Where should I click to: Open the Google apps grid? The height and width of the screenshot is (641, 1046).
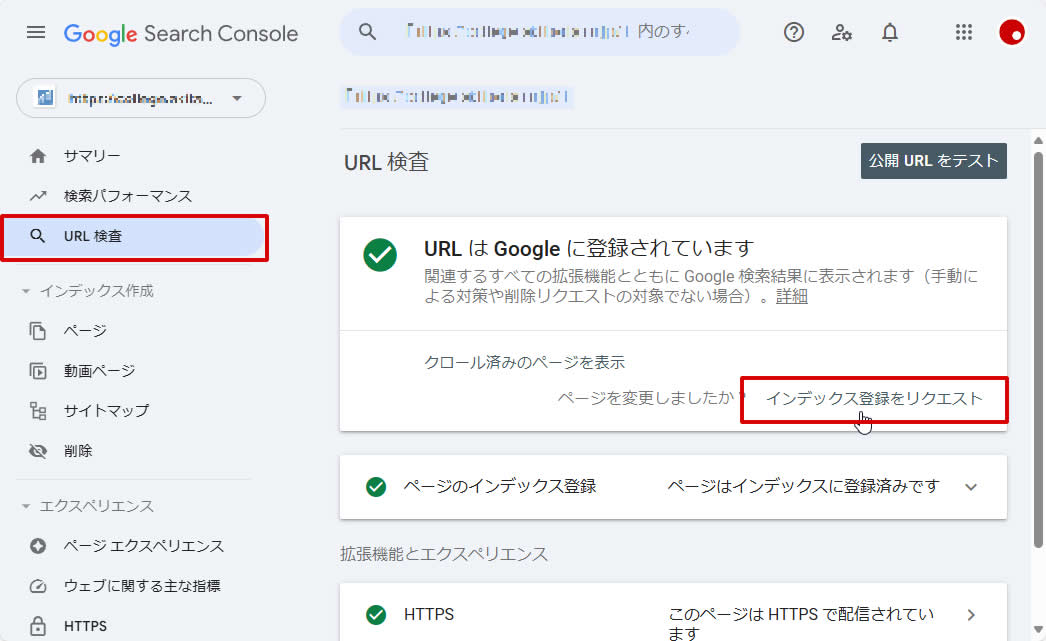point(964,33)
